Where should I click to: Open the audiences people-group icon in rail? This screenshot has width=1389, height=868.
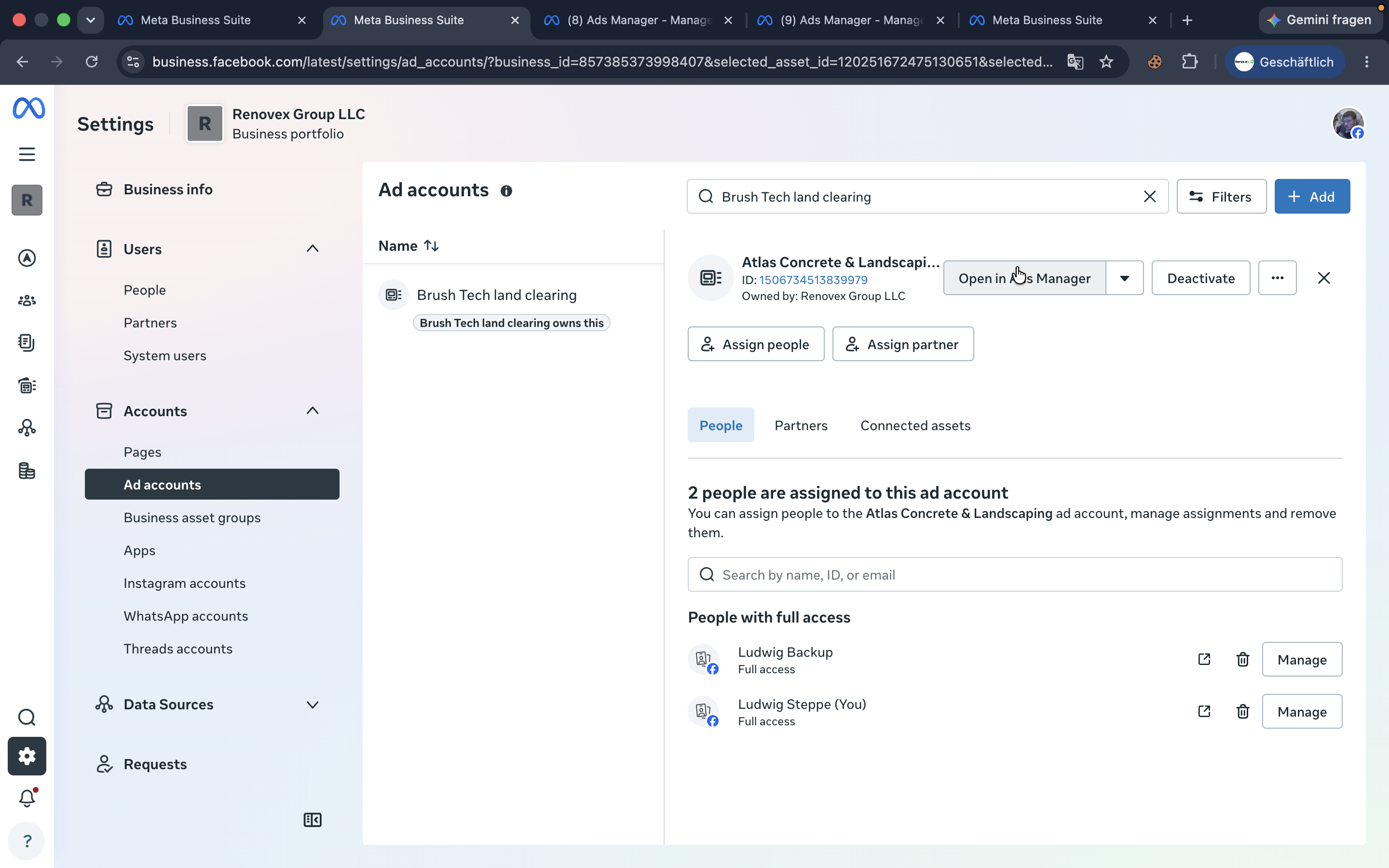tap(27, 300)
